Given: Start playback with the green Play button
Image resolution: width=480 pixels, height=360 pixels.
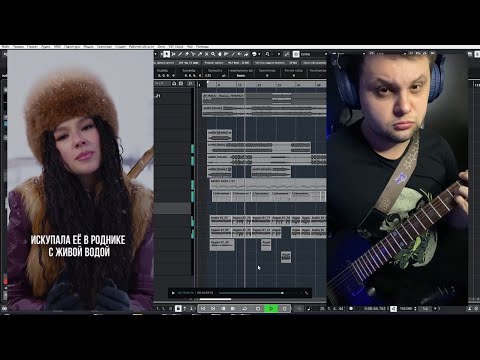Looking at the screenshot, I should (271, 309).
